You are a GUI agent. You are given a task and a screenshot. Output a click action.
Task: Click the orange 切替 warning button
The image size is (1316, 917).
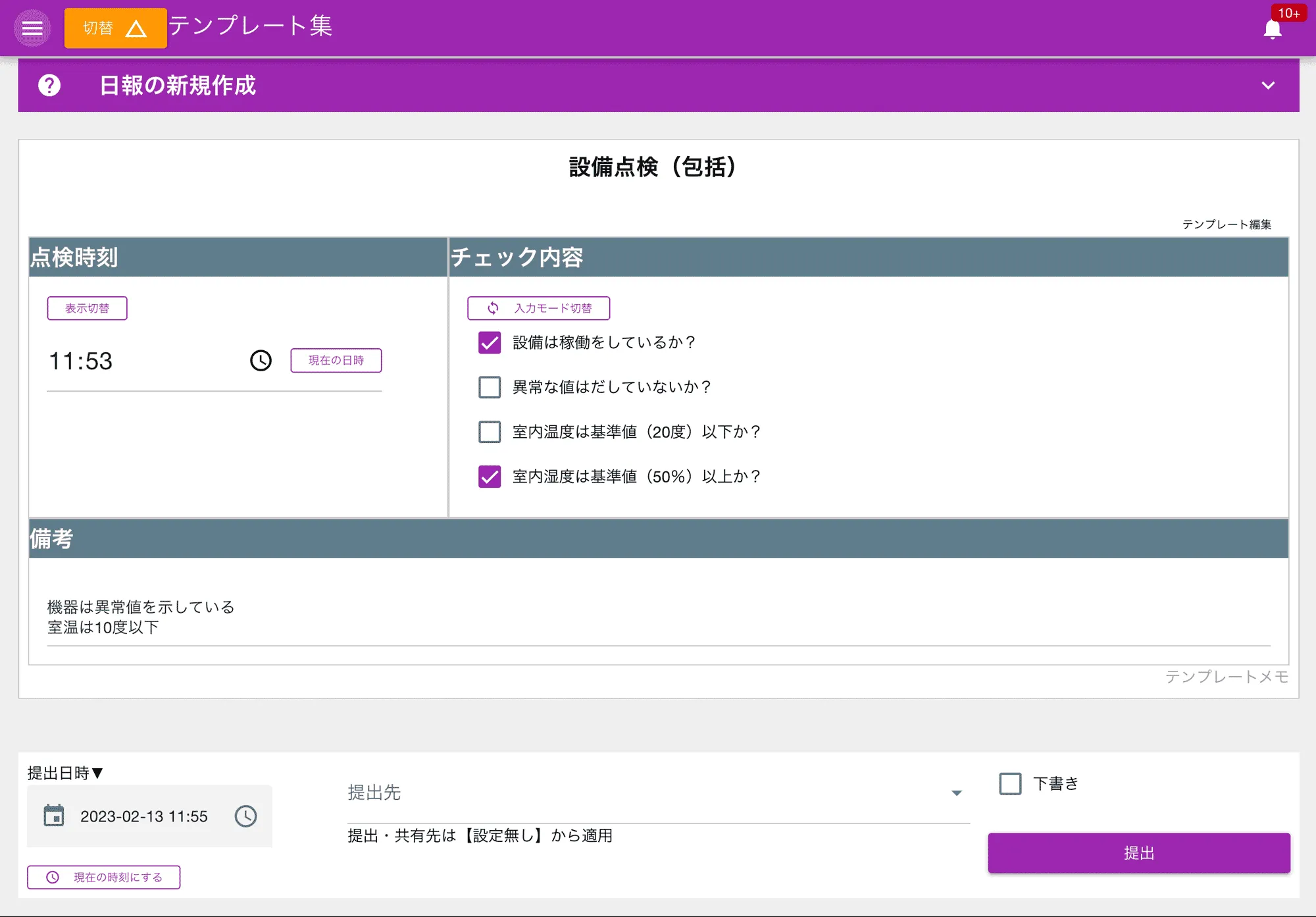click(114, 28)
